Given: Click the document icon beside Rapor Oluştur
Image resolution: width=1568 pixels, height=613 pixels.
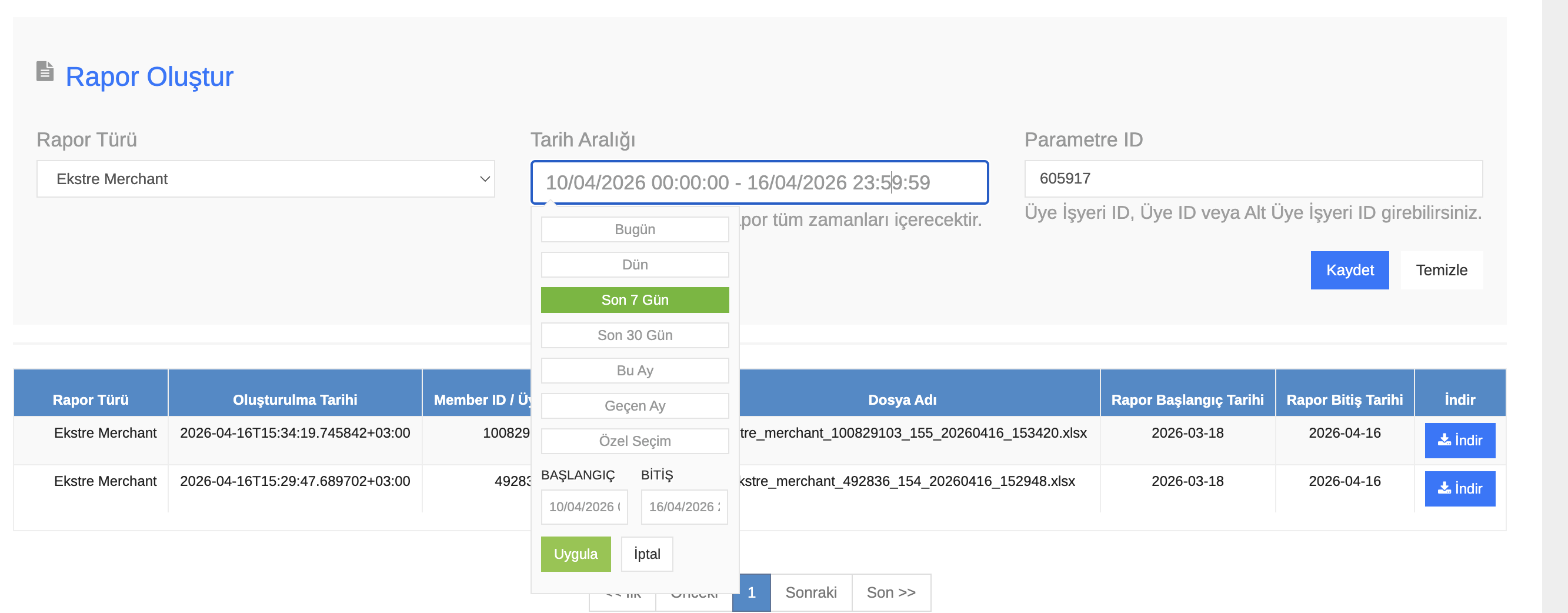Looking at the screenshot, I should coord(45,72).
